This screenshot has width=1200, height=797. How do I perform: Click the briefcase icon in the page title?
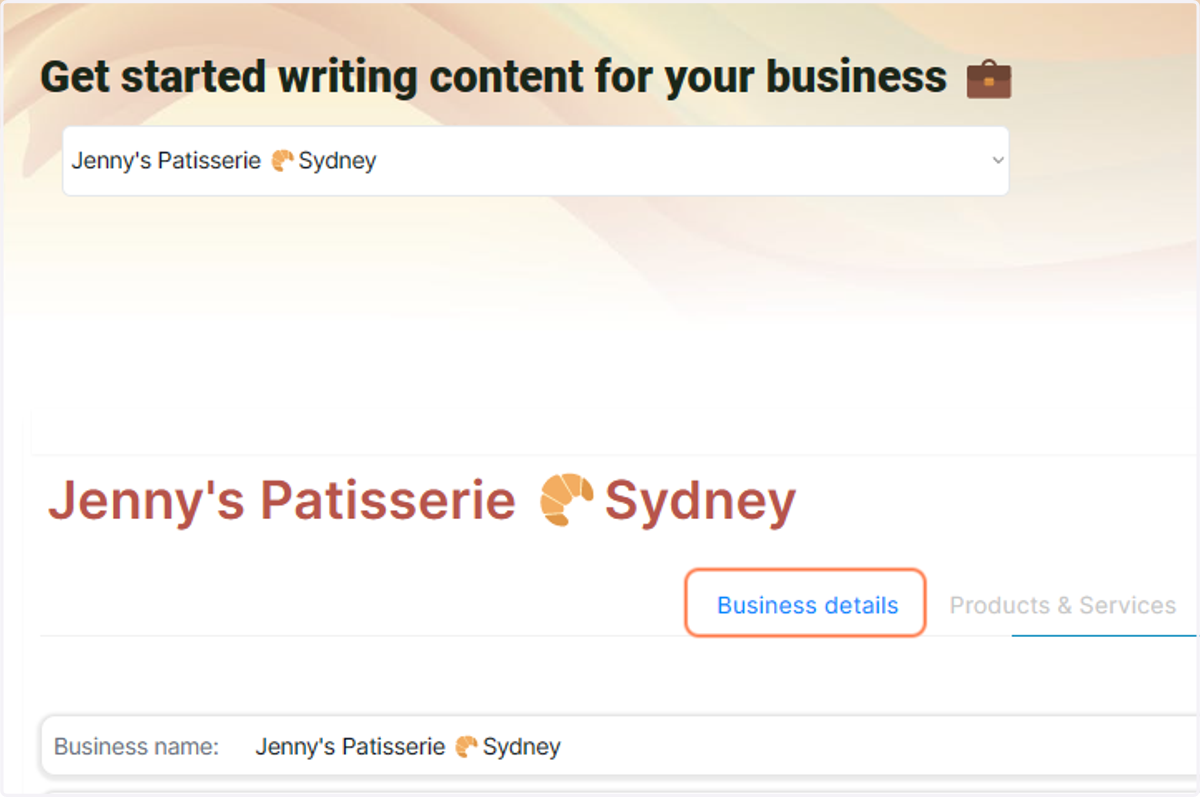989,79
